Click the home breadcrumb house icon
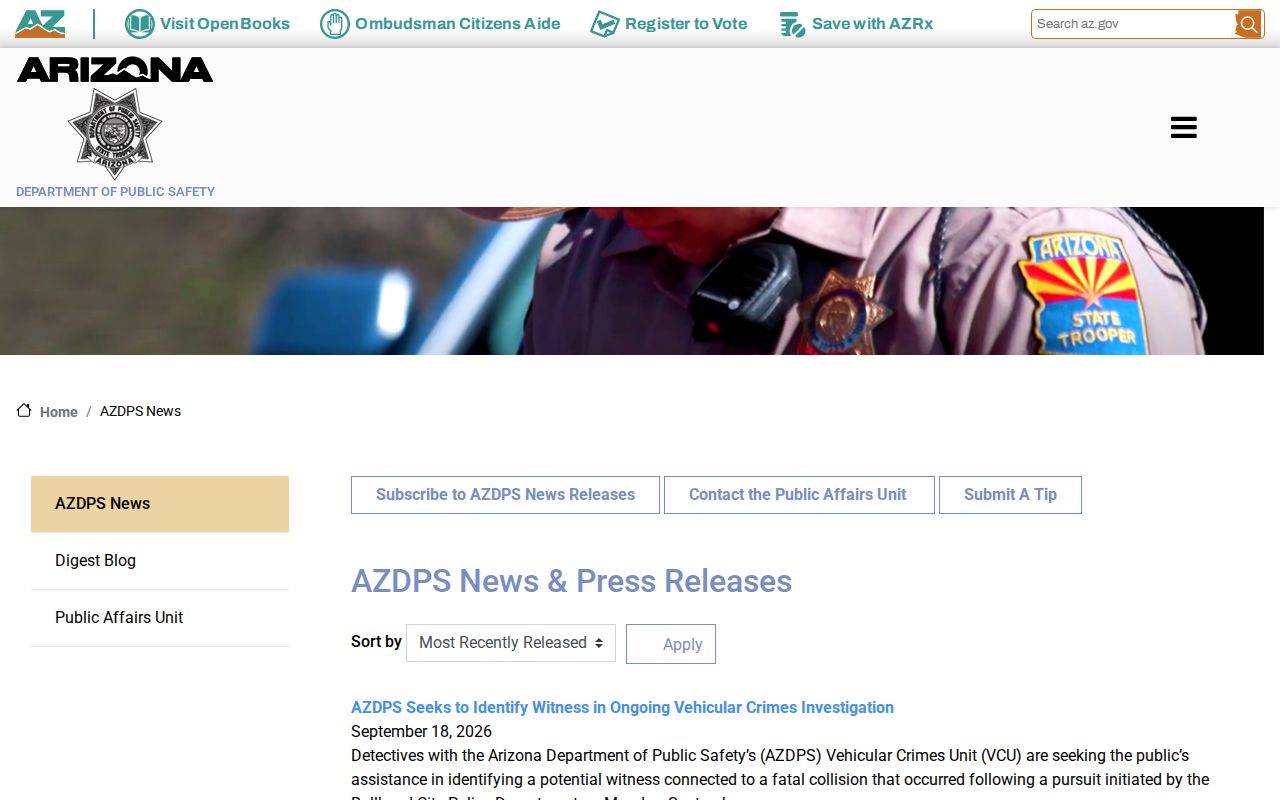This screenshot has height=800, width=1280. point(24,410)
